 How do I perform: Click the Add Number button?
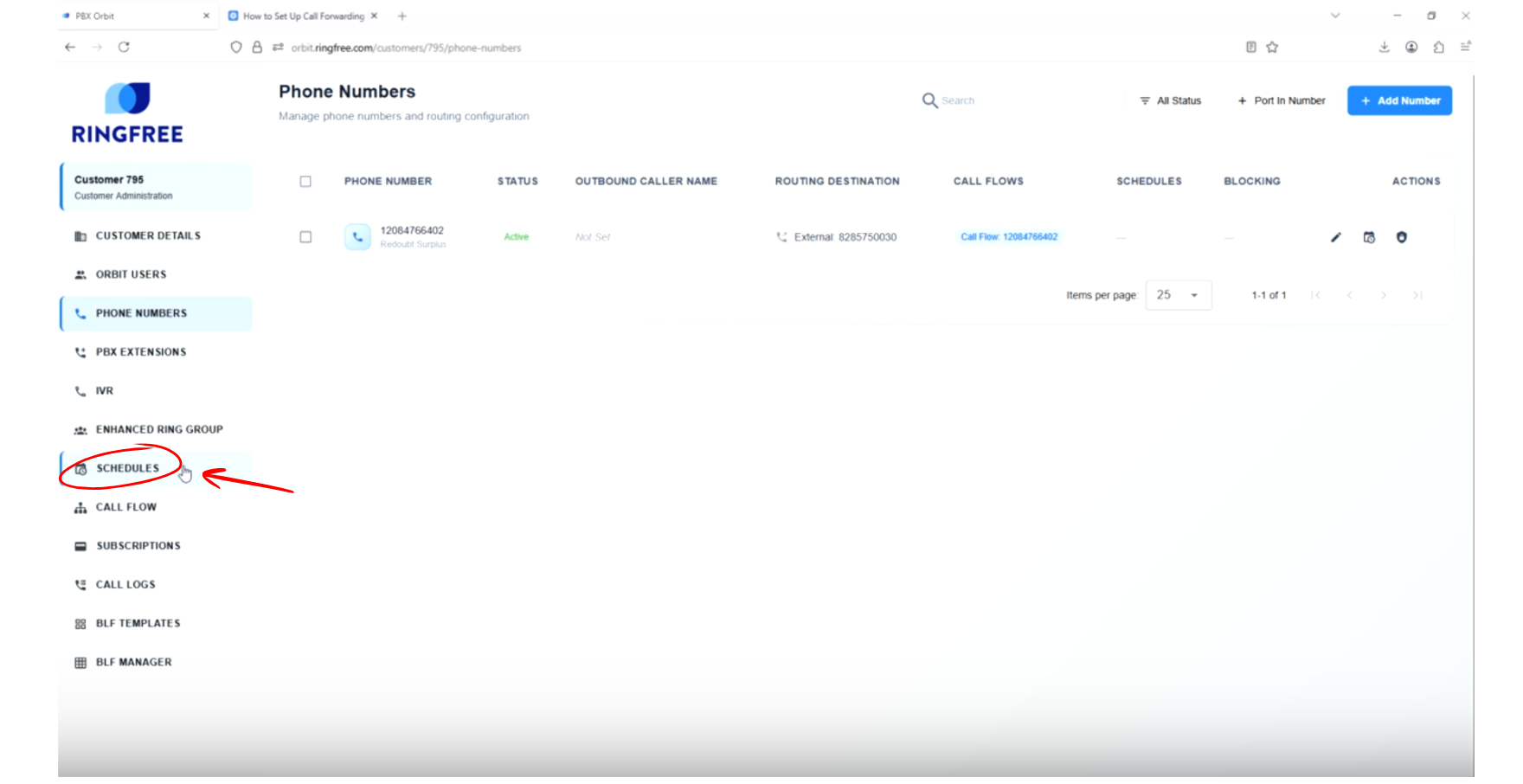point(1398,100)
